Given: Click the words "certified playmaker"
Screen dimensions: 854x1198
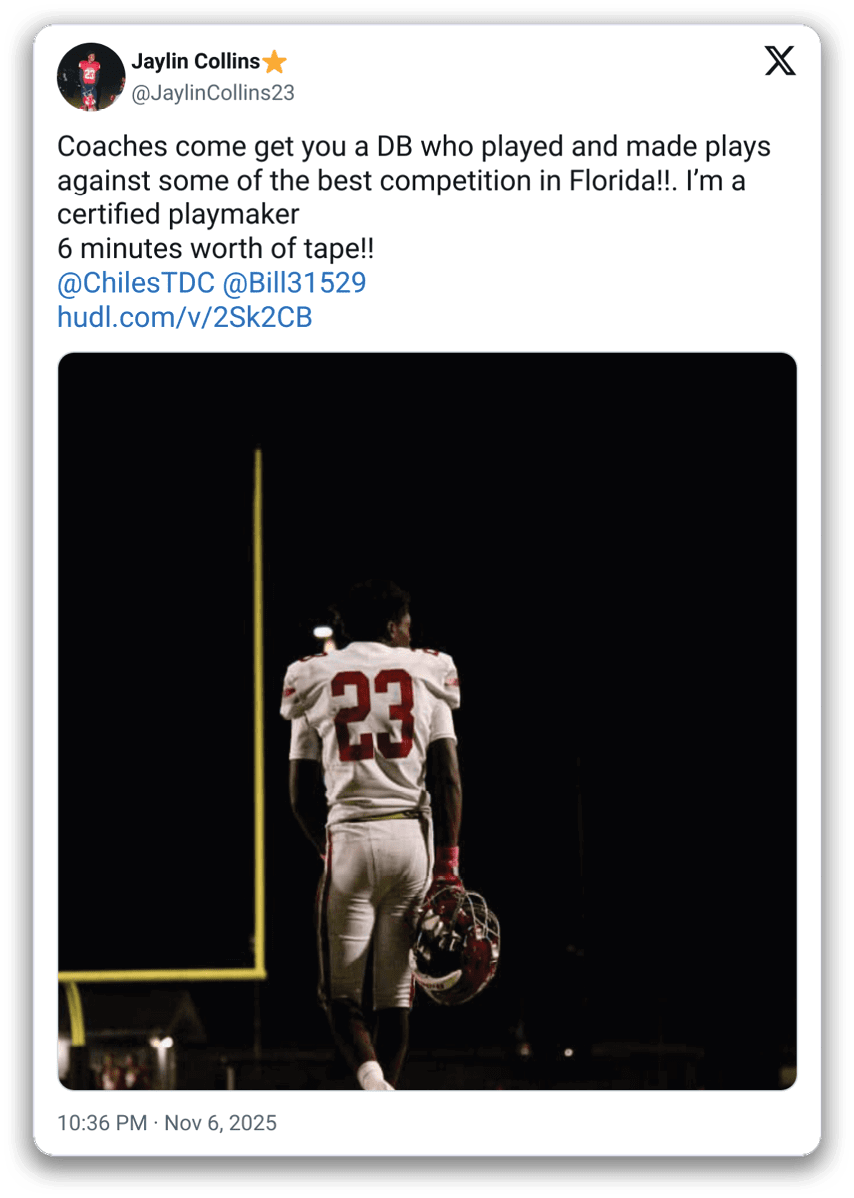Looking at the screenshot, I should 179,215.
